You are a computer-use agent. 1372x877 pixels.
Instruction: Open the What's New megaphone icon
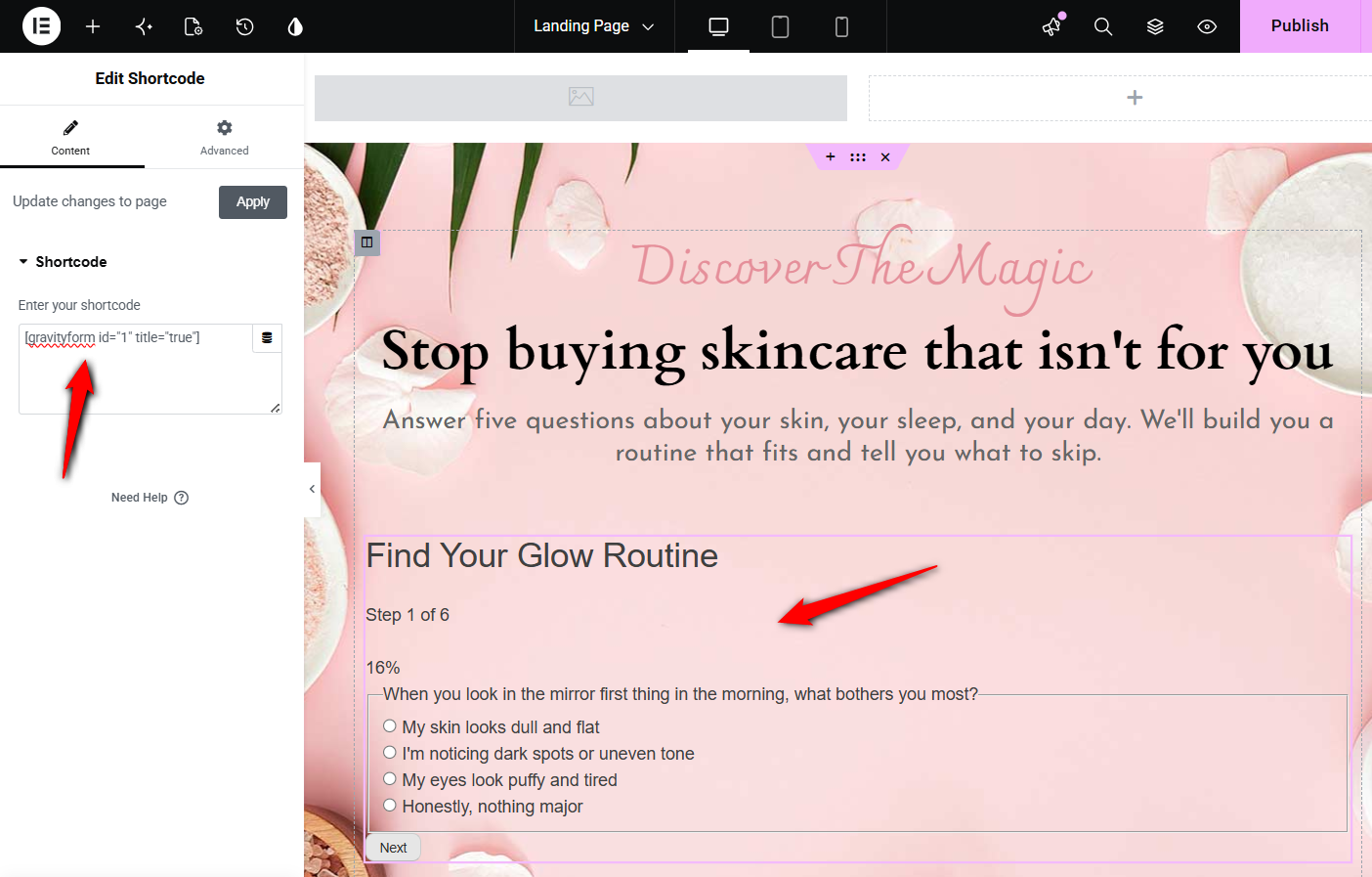click(1052, 26)
